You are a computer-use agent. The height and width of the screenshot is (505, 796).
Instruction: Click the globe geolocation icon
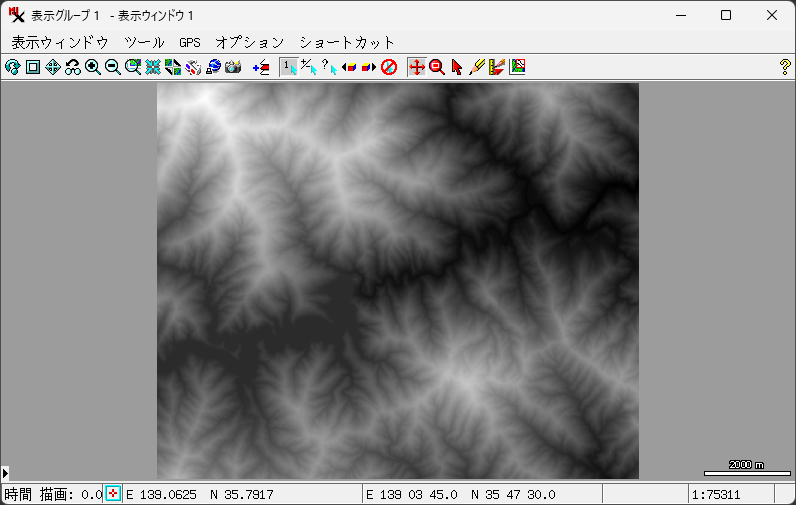(213, 67)
